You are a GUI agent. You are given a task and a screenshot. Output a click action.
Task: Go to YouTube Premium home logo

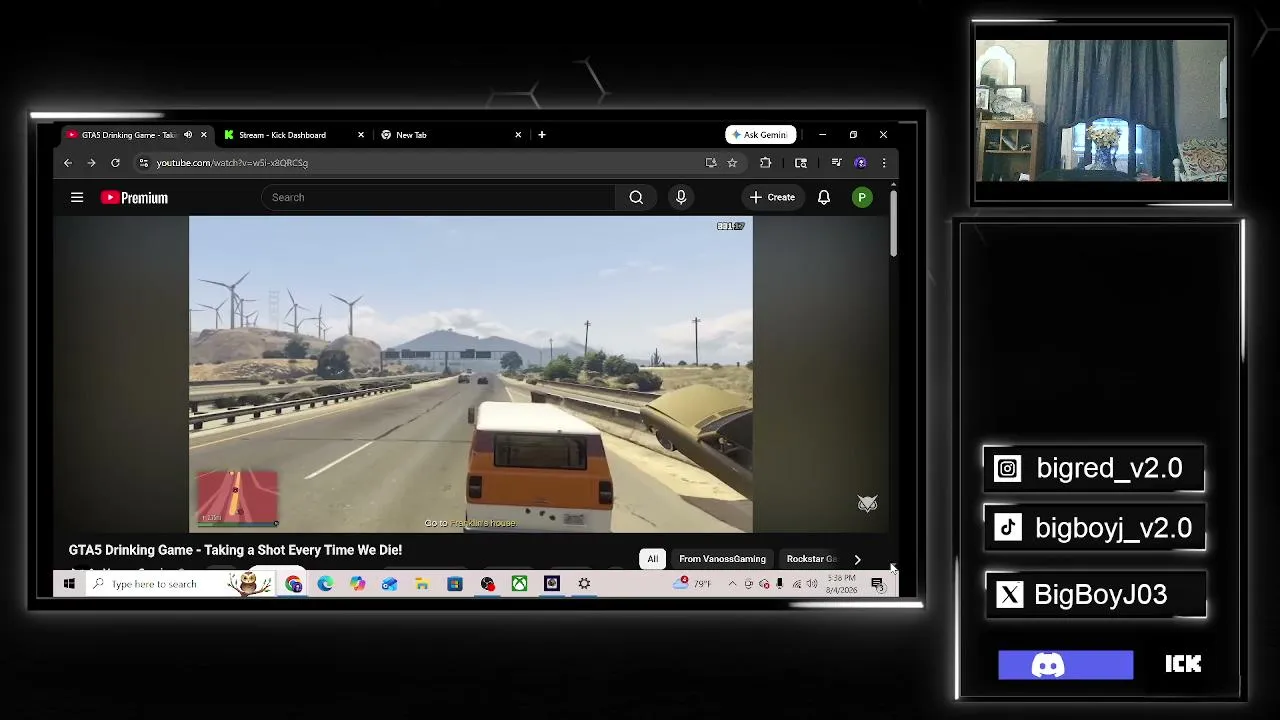[x=134, y=198]
